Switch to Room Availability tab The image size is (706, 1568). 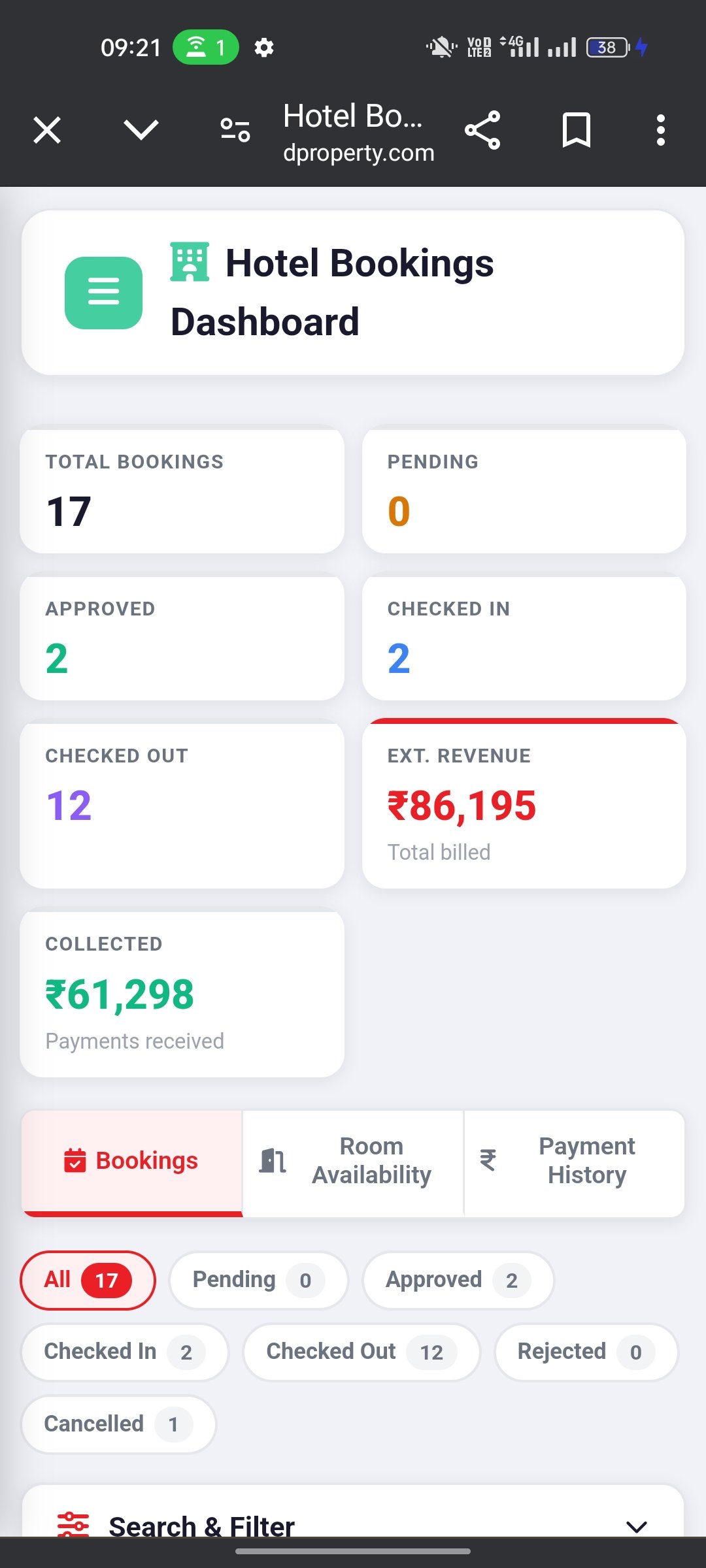(x=353, y=1161)
